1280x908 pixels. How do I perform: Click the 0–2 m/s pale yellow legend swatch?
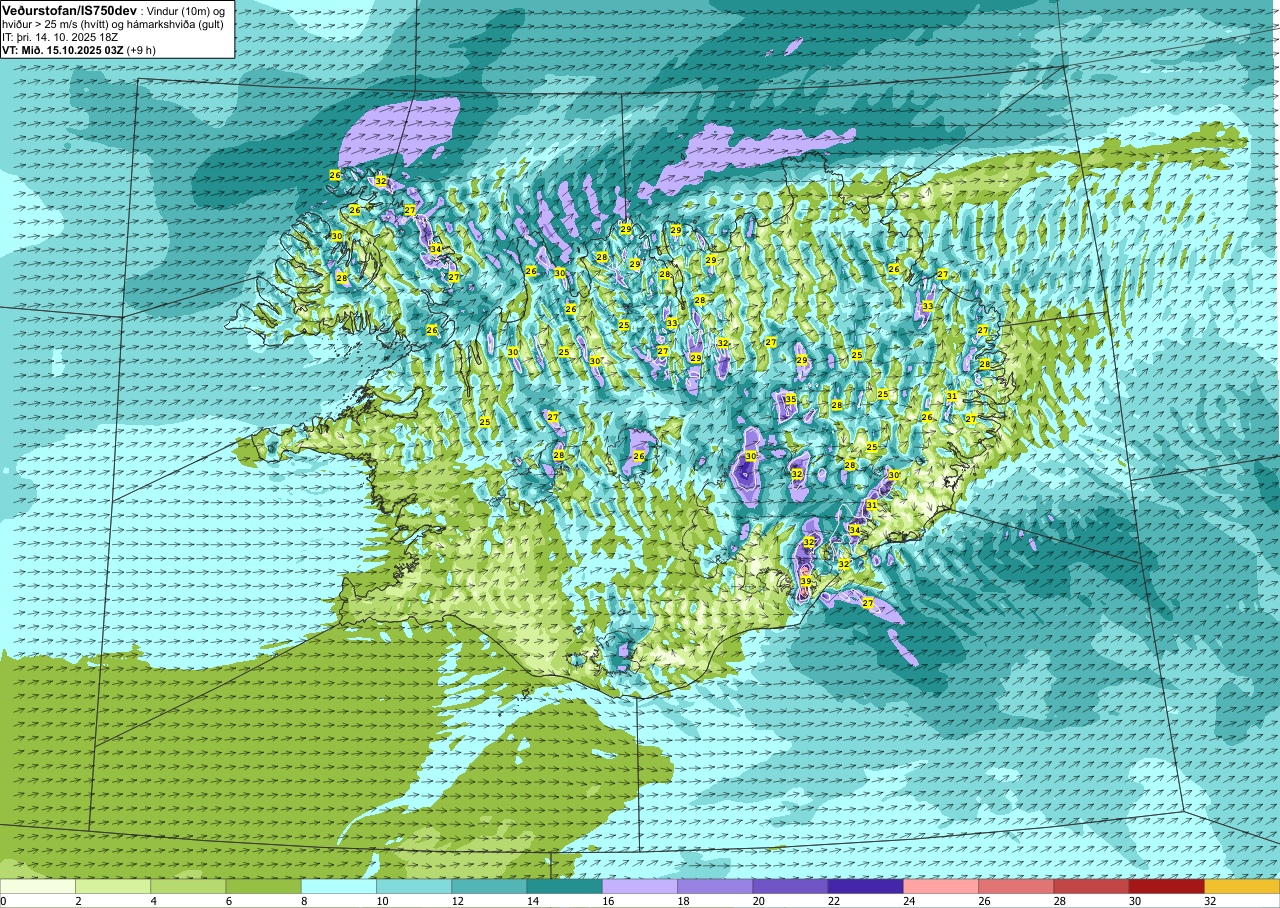38,886
